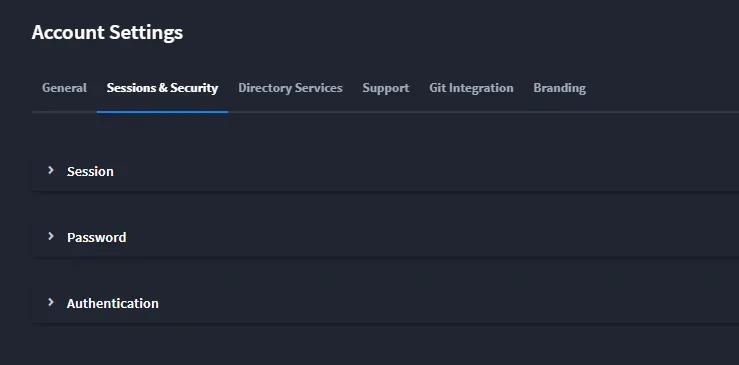Click the Authentication section label
Image resolution: width=739 pixels, height=365 pixels.
(112, 303)
